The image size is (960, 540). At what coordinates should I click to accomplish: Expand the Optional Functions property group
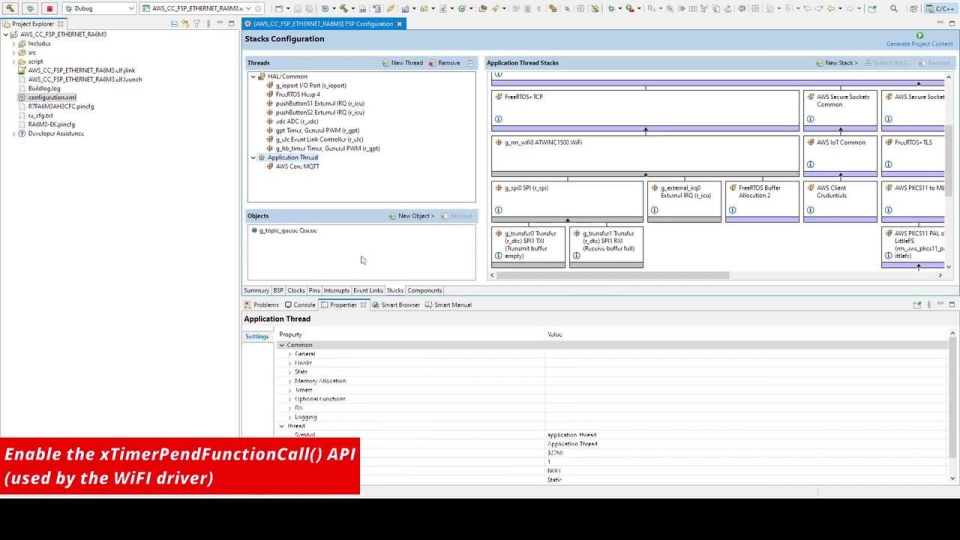tap(290, 399)
